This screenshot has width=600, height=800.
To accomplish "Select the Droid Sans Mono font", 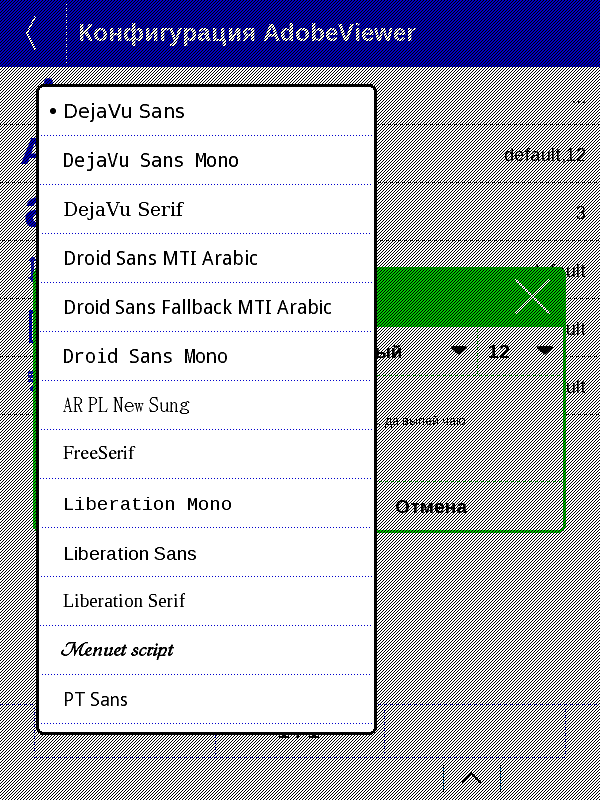I will [x=207, y=356].
